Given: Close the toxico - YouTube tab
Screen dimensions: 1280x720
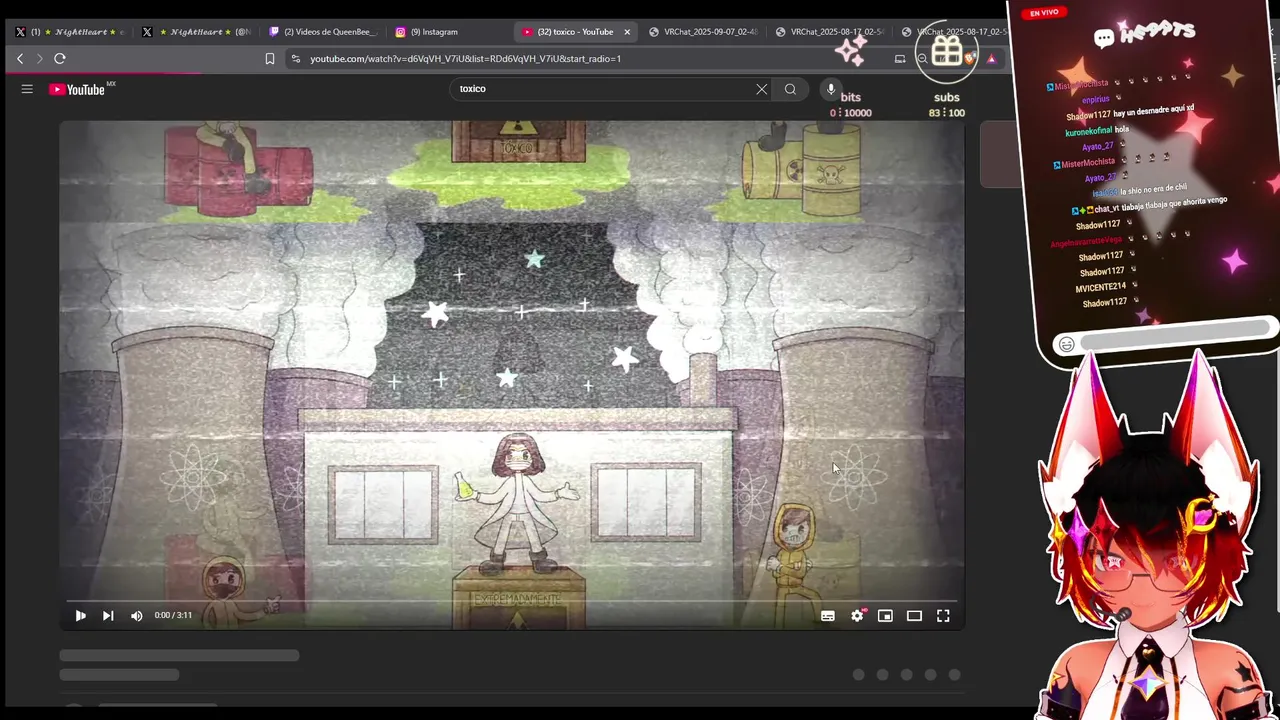Looking at the screenshot, I should (x=627, y=32).
